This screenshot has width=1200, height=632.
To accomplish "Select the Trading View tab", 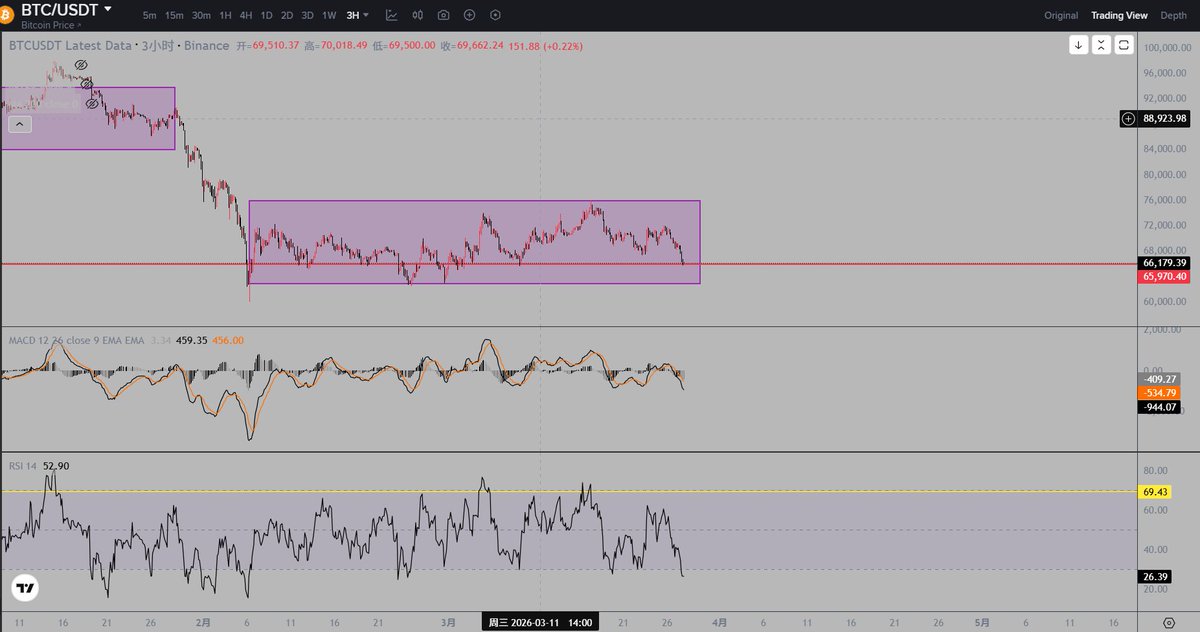I will coord(1119,15).
